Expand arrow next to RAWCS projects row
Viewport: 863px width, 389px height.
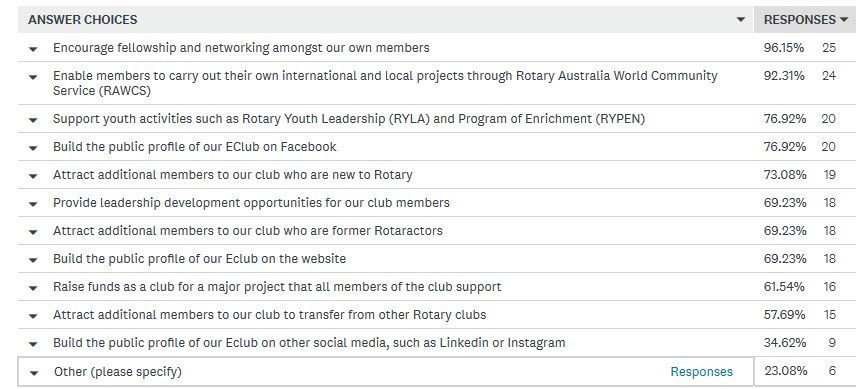tap(33, 77)
